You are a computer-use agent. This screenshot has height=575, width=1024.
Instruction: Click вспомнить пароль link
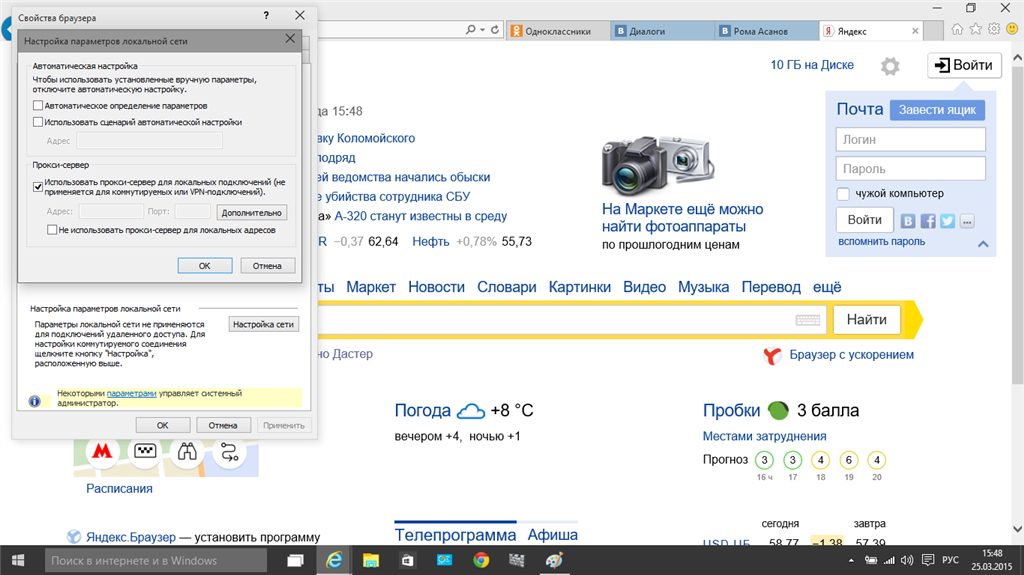882,242
